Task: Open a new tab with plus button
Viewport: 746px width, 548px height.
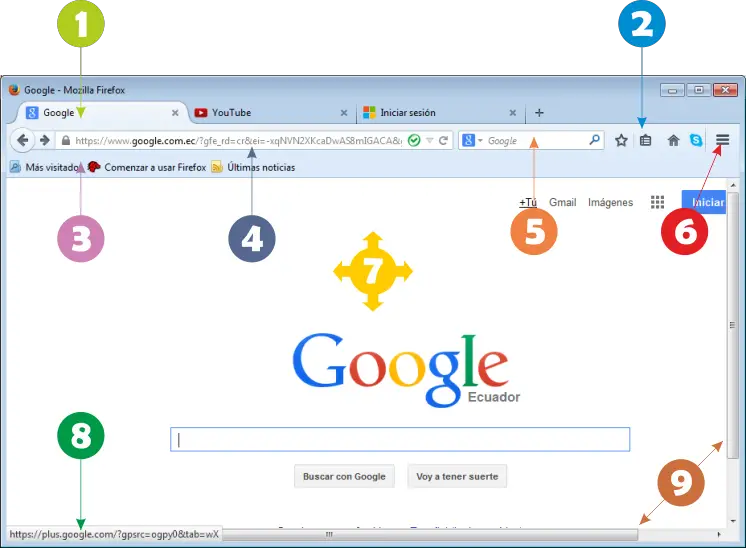Action: (539, 113)
